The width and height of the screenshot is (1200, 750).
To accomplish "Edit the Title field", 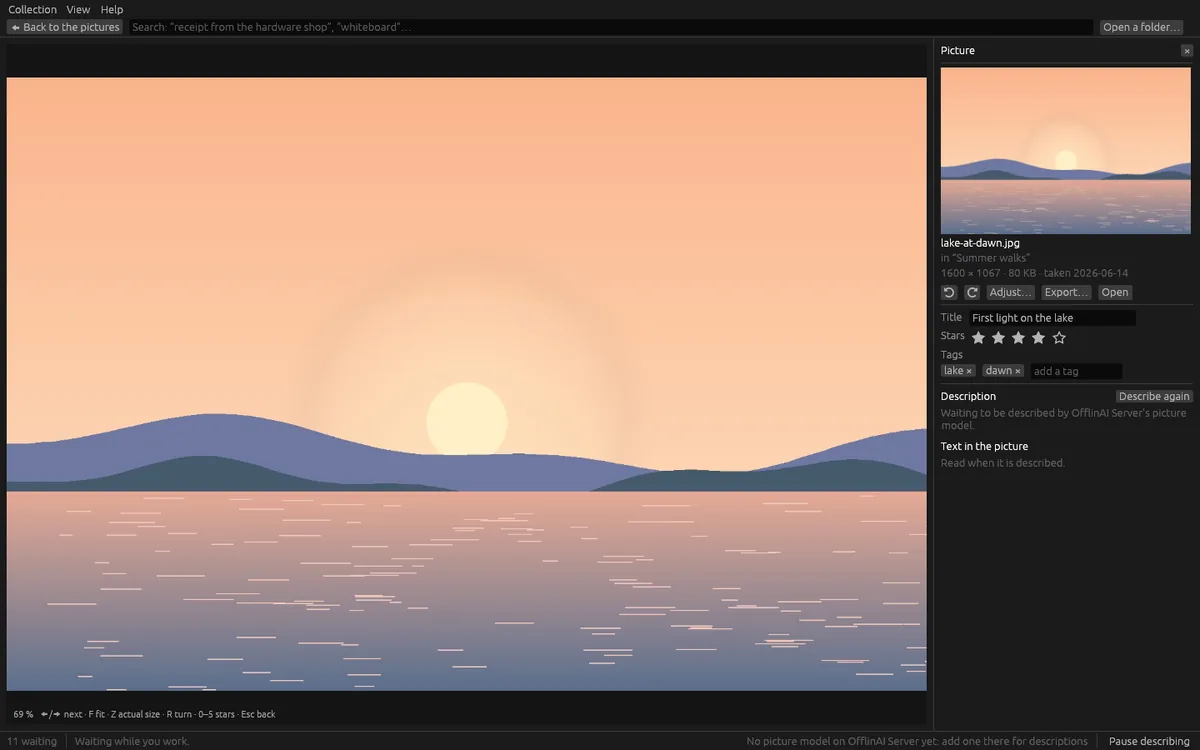I will click(x=1052, y=318).
